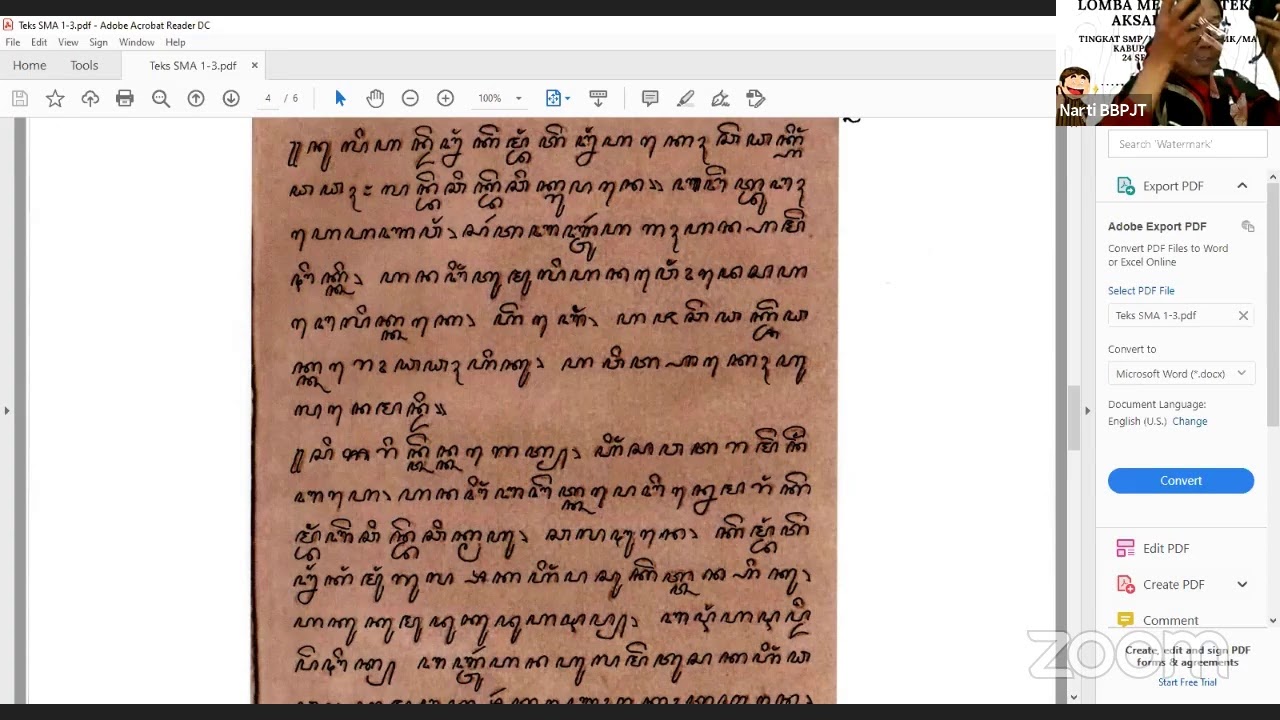
Task: Go to next page arrow icon
Action: pos(231,98)
